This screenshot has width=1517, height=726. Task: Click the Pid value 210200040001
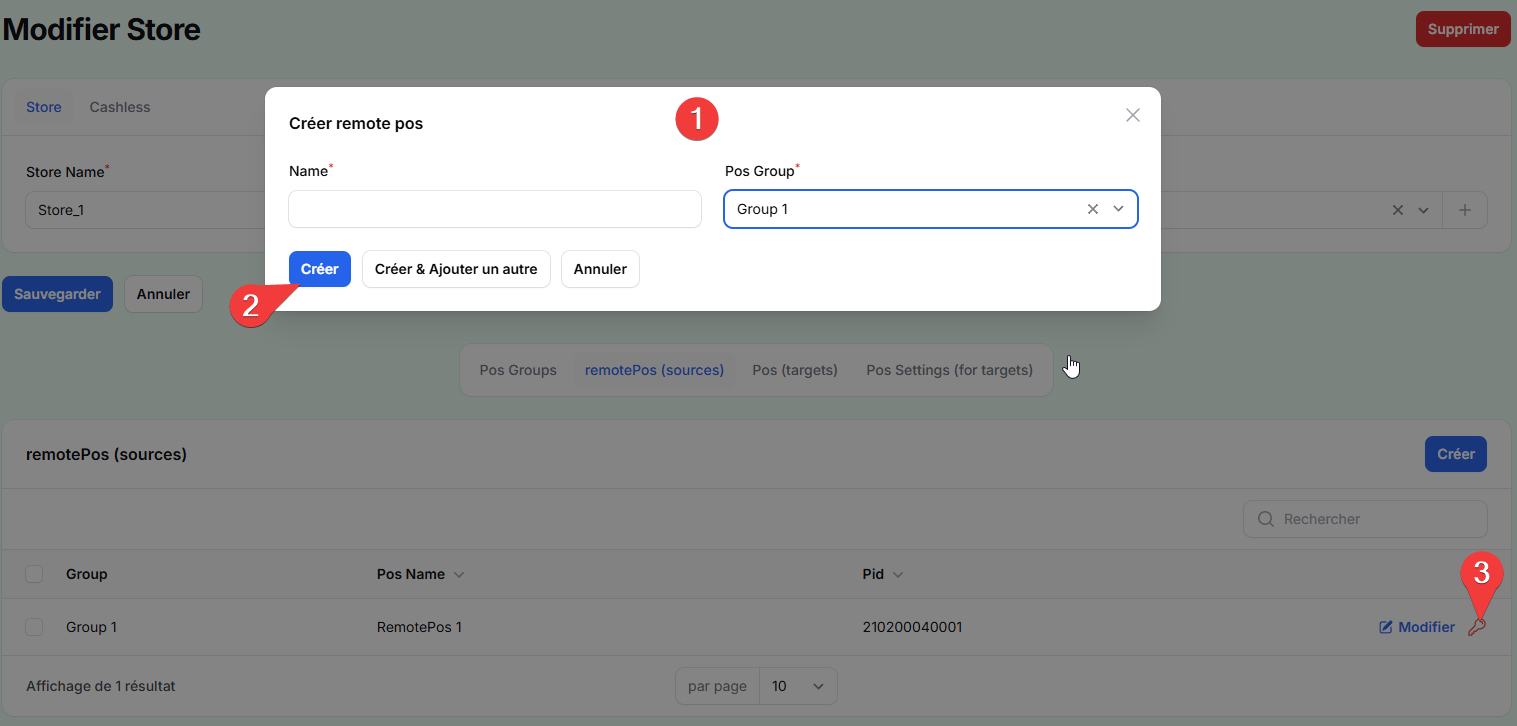[912, 627]
